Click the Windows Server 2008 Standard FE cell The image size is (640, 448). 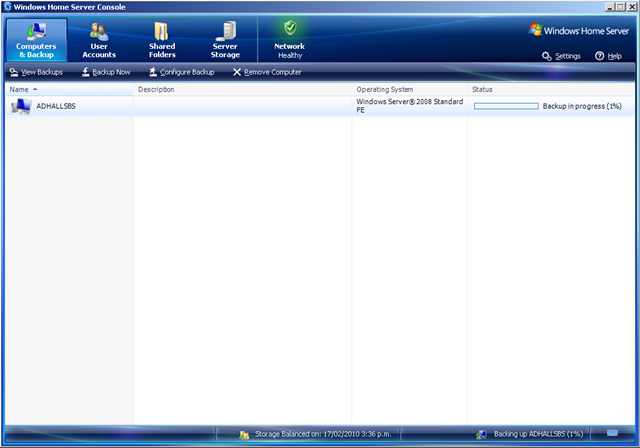click(x=409, y=106)
